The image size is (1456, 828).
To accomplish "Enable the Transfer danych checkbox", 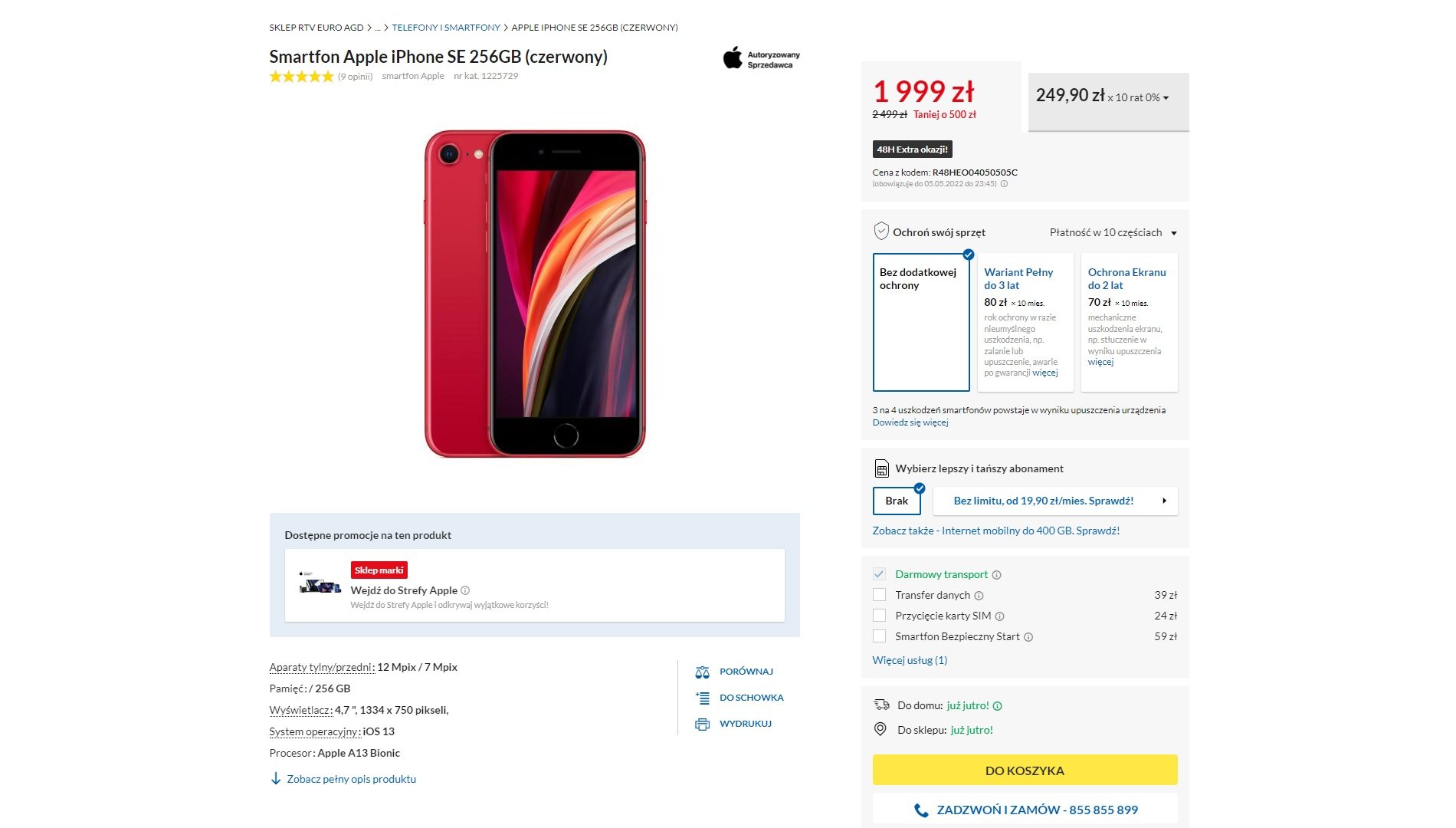I will click(x=879, y=595).
